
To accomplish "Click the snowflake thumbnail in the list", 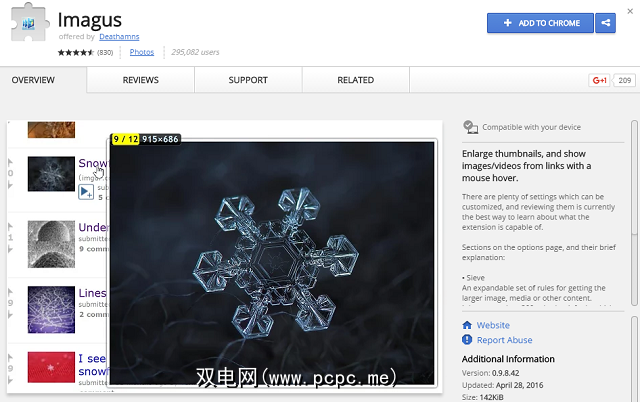I will (51, 174).
